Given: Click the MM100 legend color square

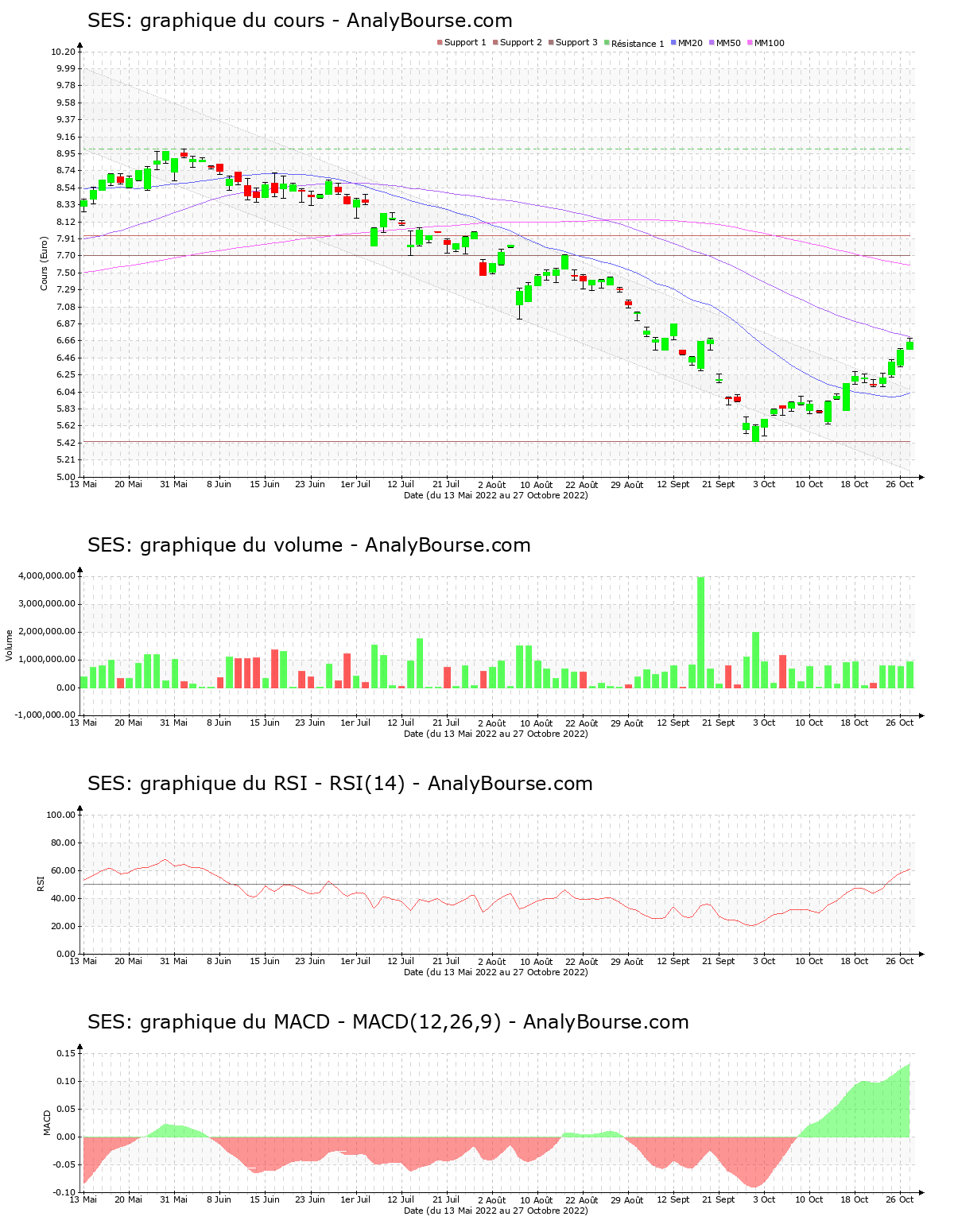Looking at the screenshot, I should click(x=750, y=43).
